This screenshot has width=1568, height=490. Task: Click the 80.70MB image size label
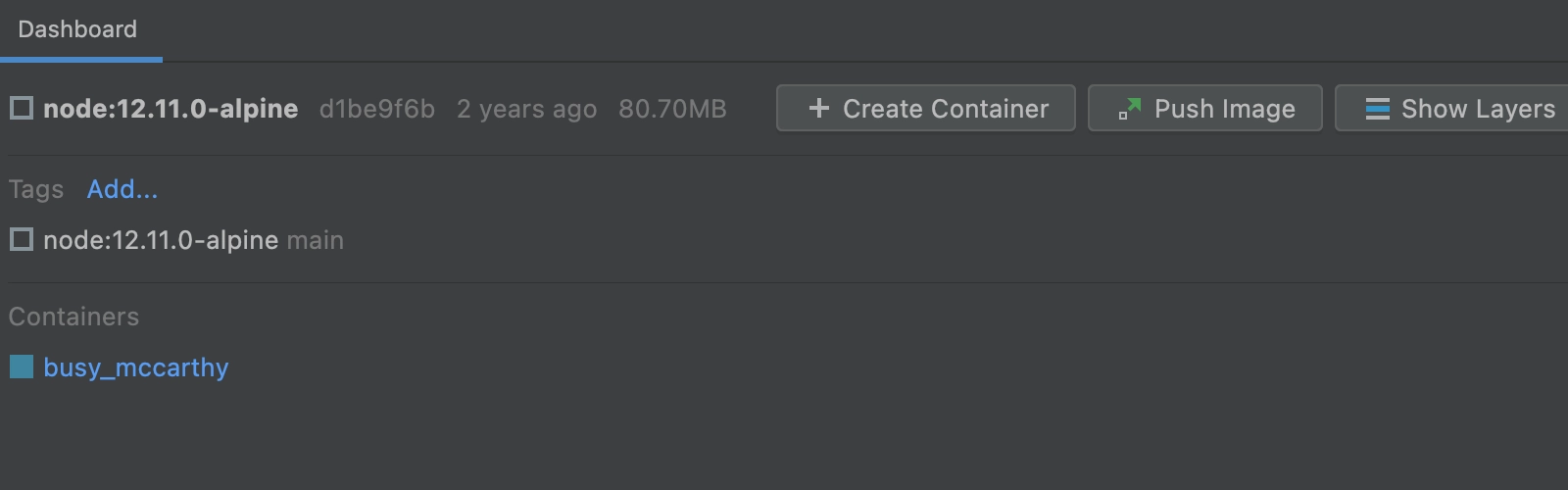672,109
